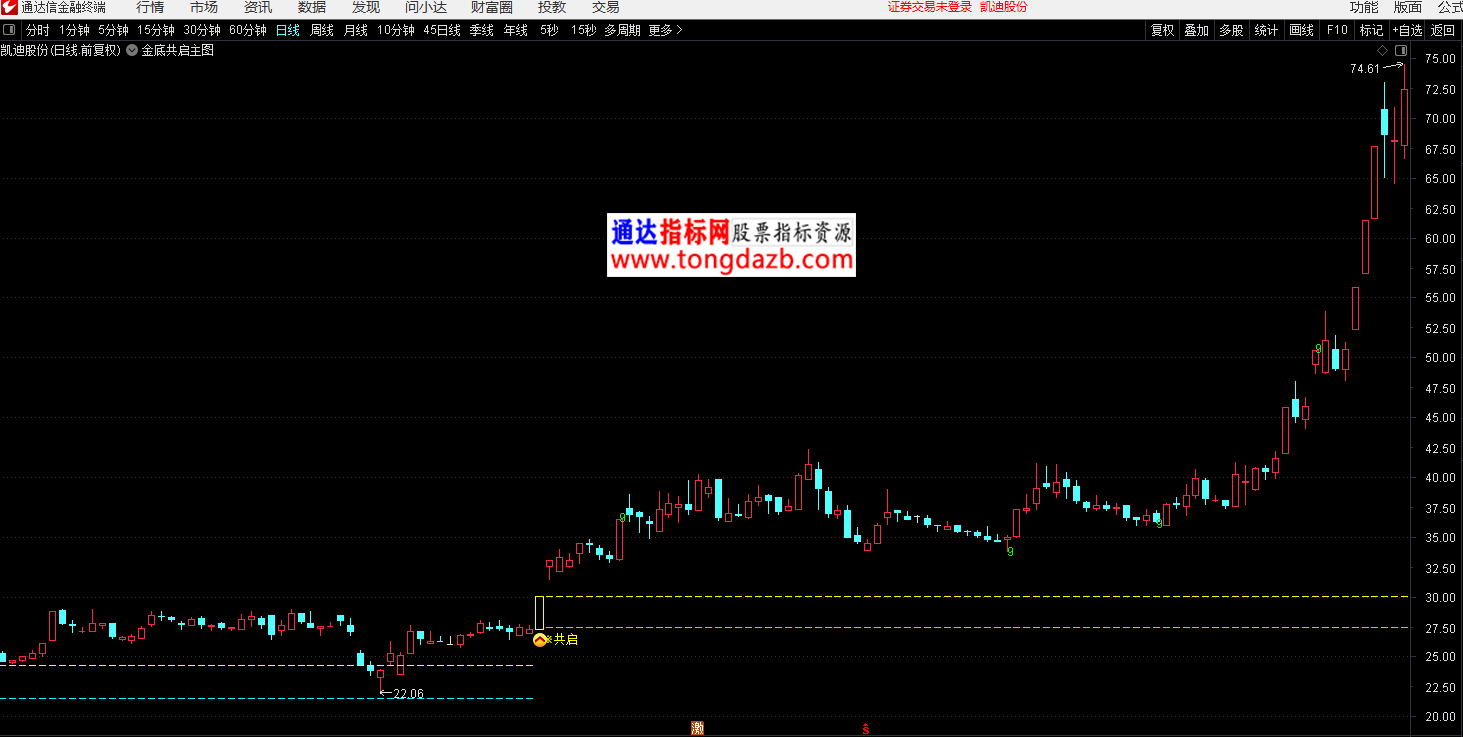Viewport: 1463px width, 737px height.
Task: Open the 财富圈 menu
Action: tap(492, 8)
